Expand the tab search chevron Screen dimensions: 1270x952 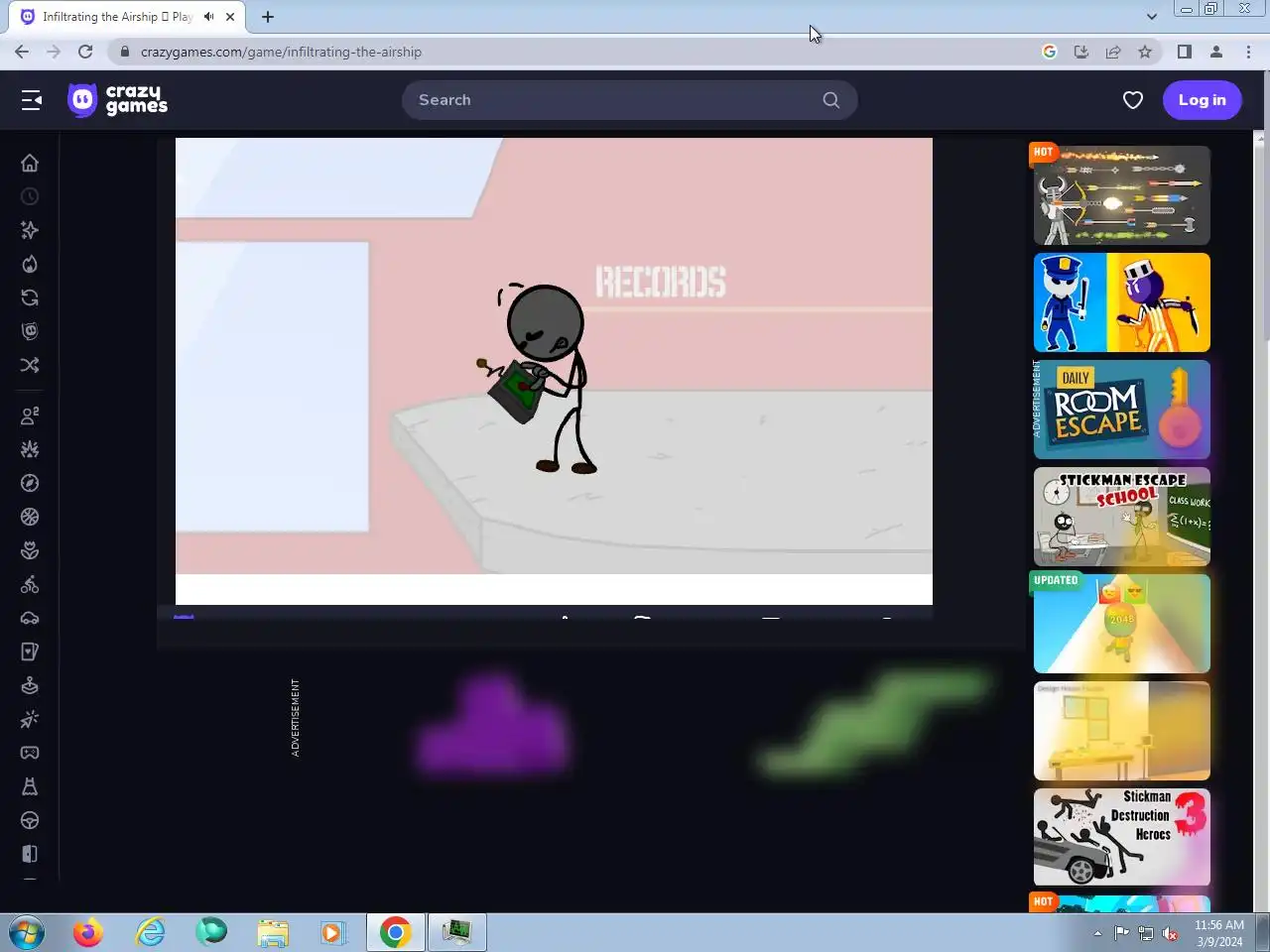(x=1151, y=17)
